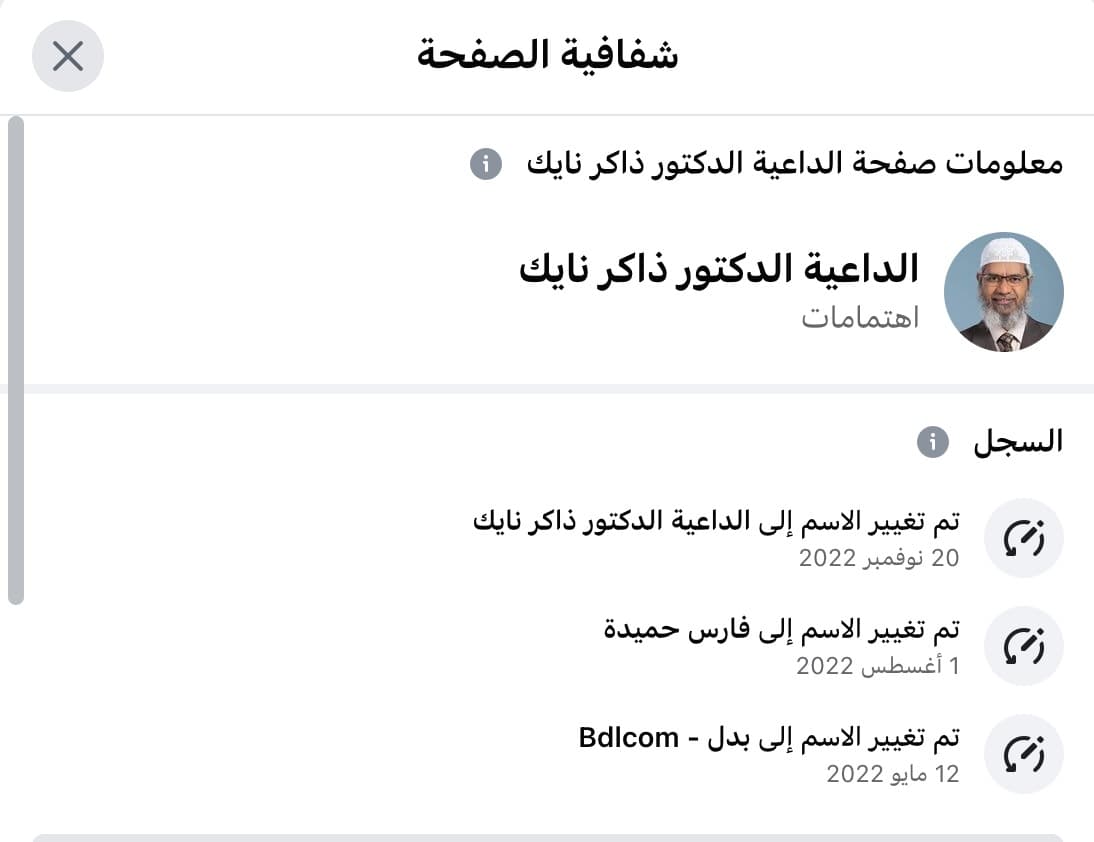The height and width of the screenshot is (842, 1094).
Task: Click the name-change icon for the Bdlcom entry
Action: click(1023, 754)
